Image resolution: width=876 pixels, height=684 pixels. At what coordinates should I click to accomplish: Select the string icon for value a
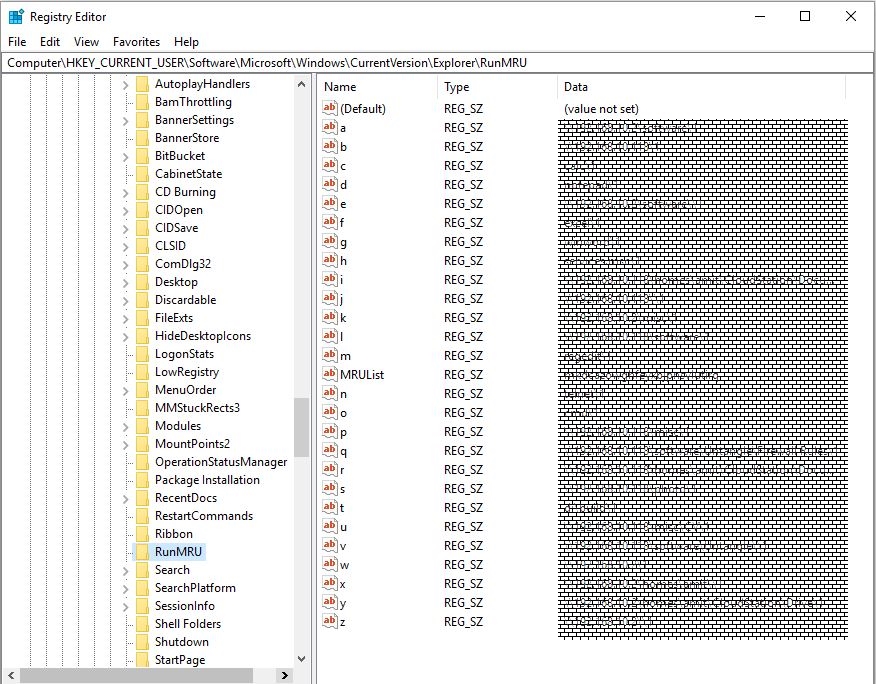[330, 127]
